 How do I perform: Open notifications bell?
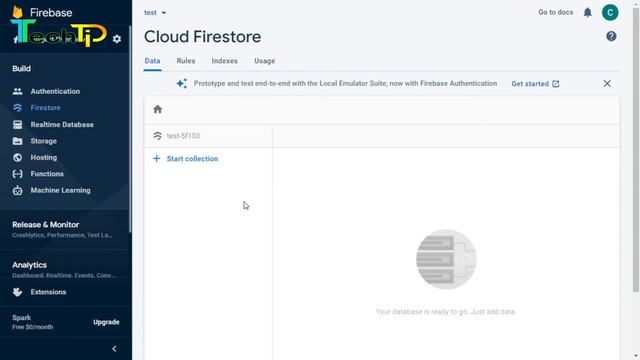tap(587, 13)
